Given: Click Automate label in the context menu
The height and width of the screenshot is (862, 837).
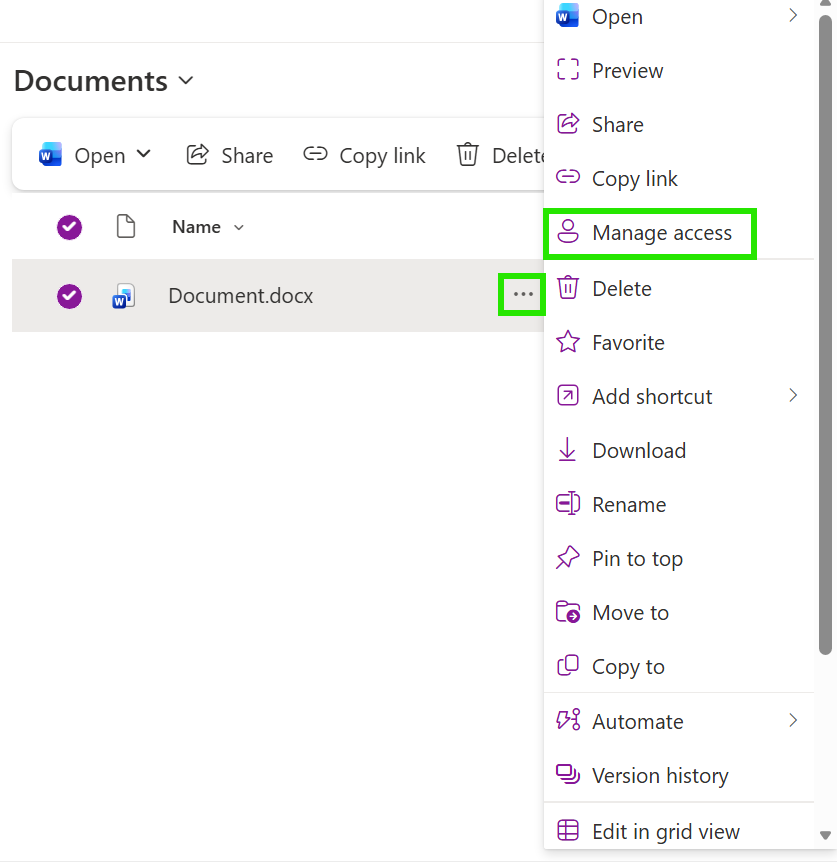Looking at the screenshot, I should tap(638, 721).
